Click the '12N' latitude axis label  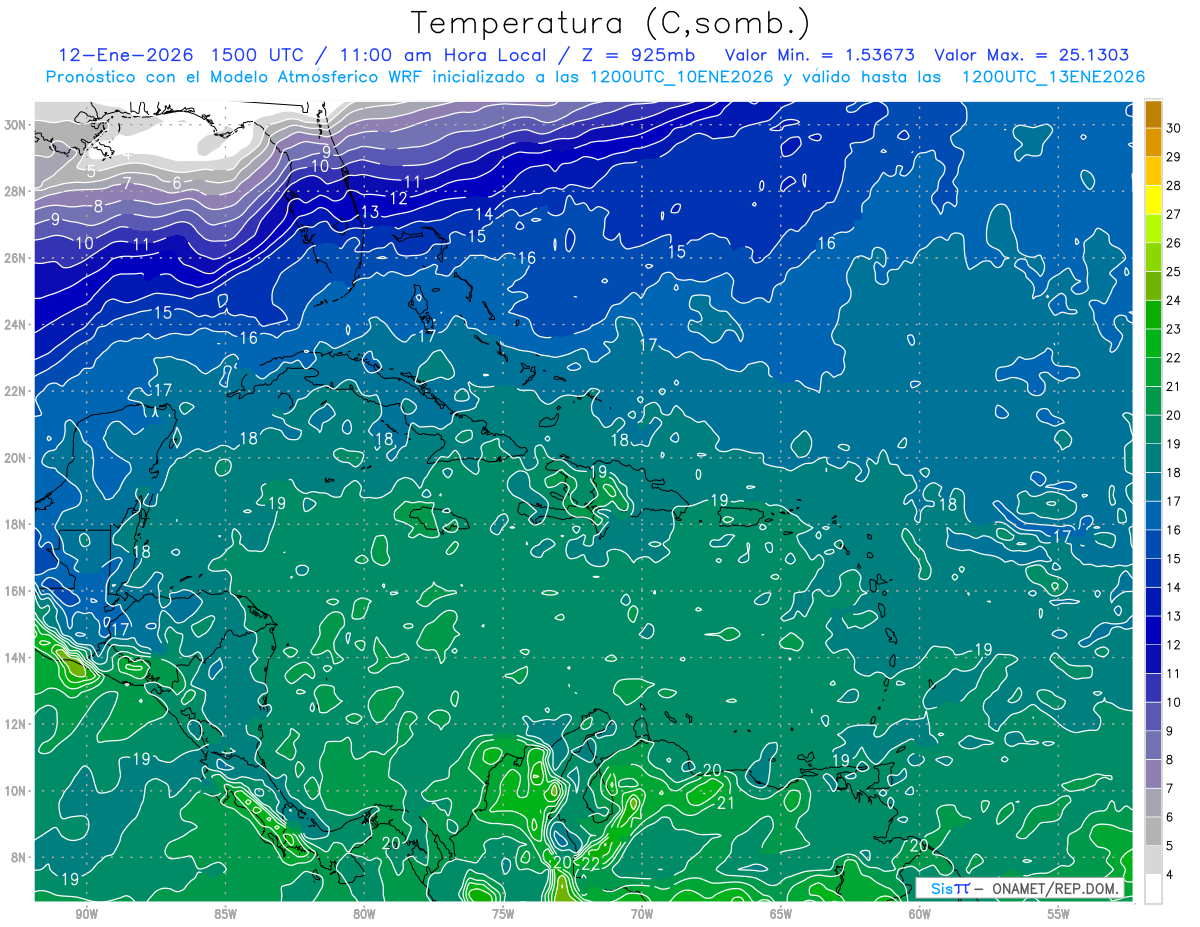click(x=15, y=724)
